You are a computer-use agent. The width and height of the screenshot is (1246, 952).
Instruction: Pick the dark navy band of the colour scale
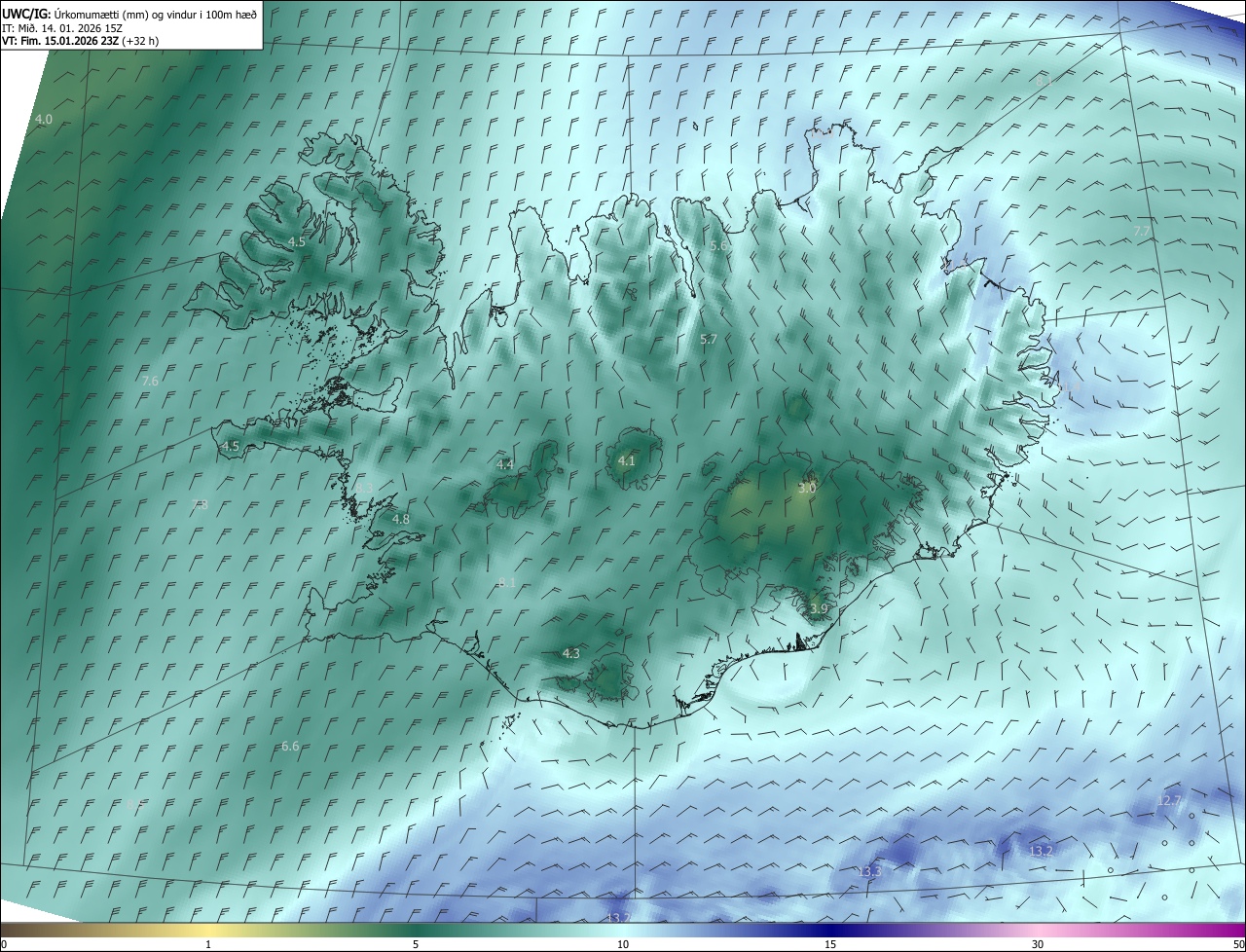tap(830, 931)
